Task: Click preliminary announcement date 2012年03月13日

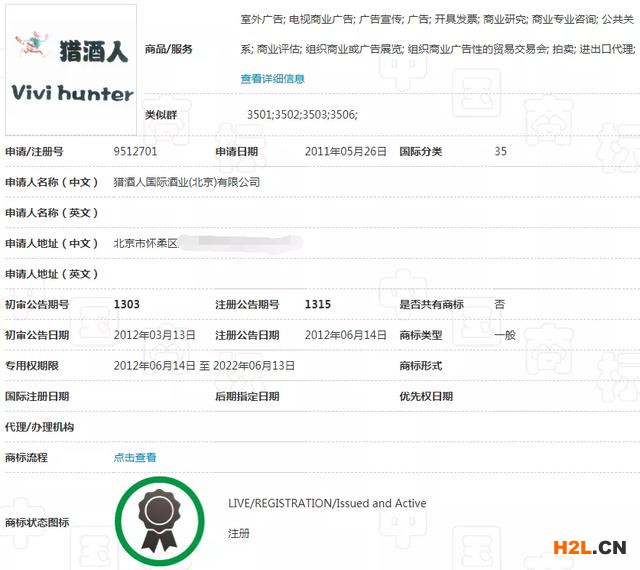Action: (x=155, y=335)
